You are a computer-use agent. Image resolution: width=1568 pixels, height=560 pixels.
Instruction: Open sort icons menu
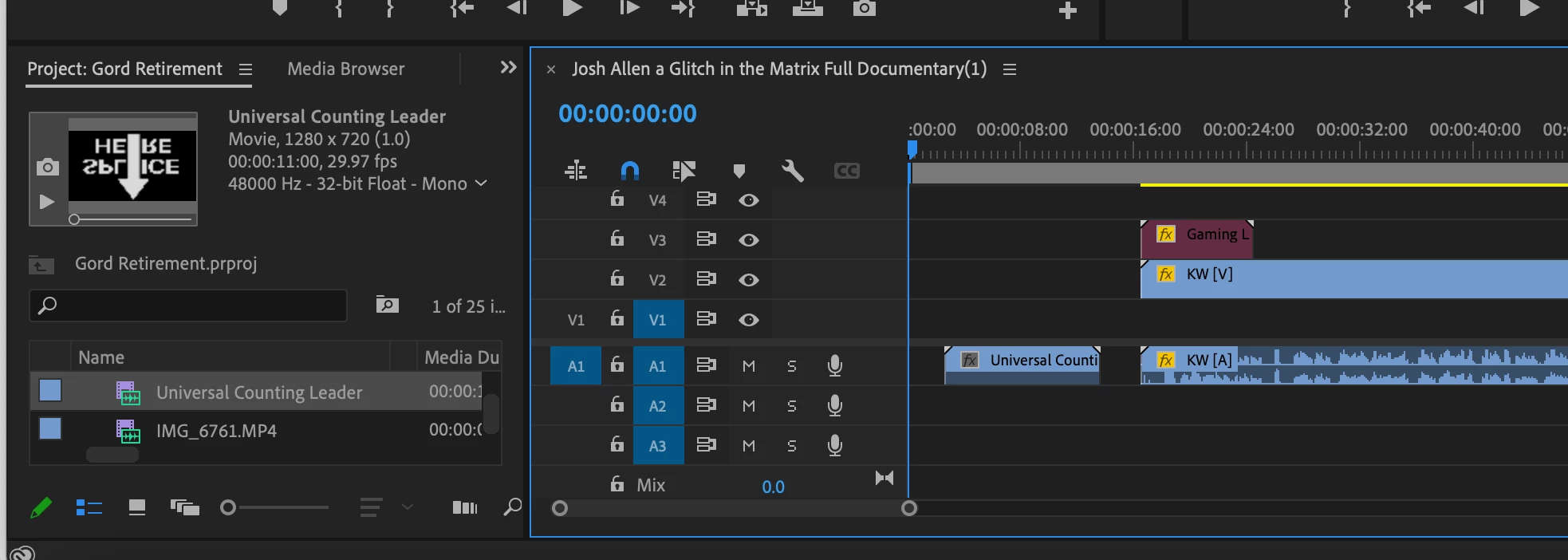click(x=371, y=507)
